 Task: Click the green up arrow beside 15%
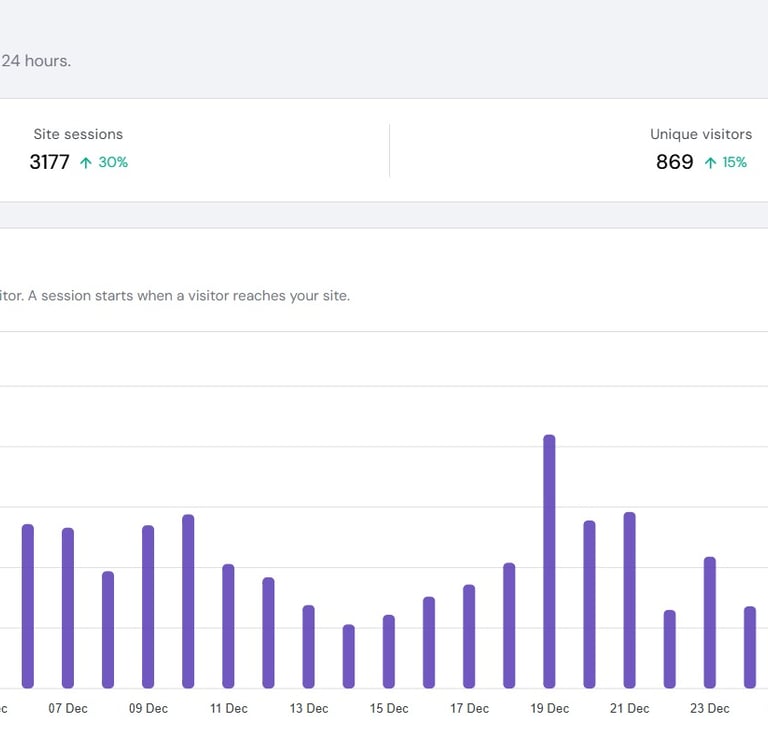tap(710, 163)
